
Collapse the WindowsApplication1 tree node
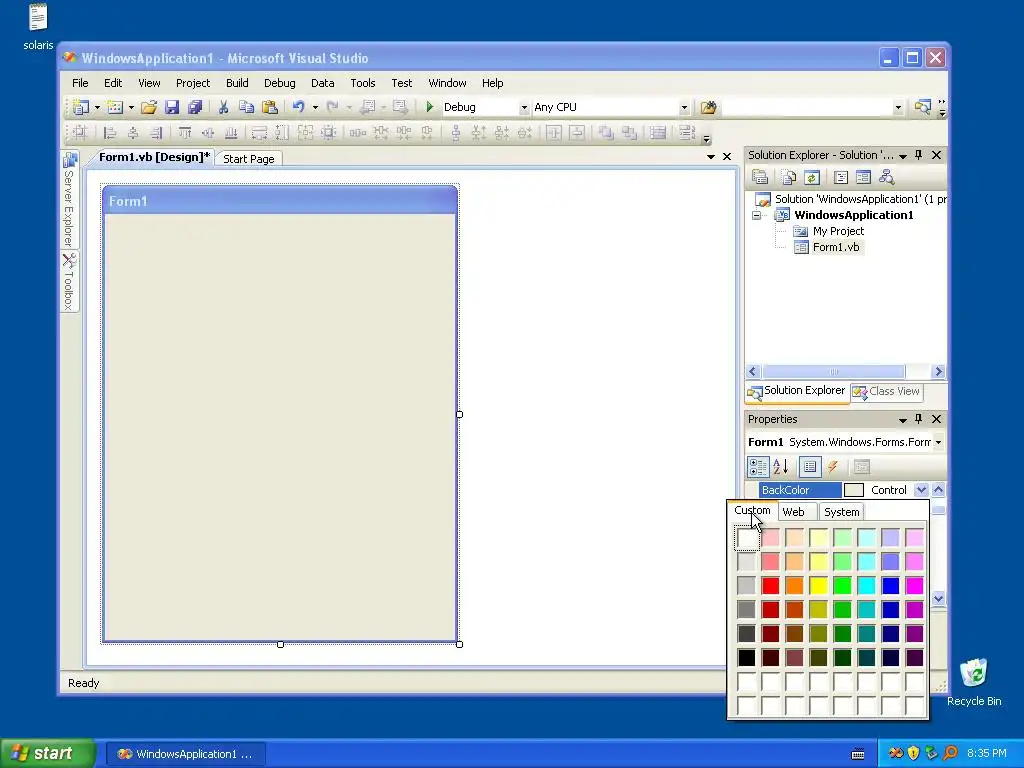pos(757,216)
